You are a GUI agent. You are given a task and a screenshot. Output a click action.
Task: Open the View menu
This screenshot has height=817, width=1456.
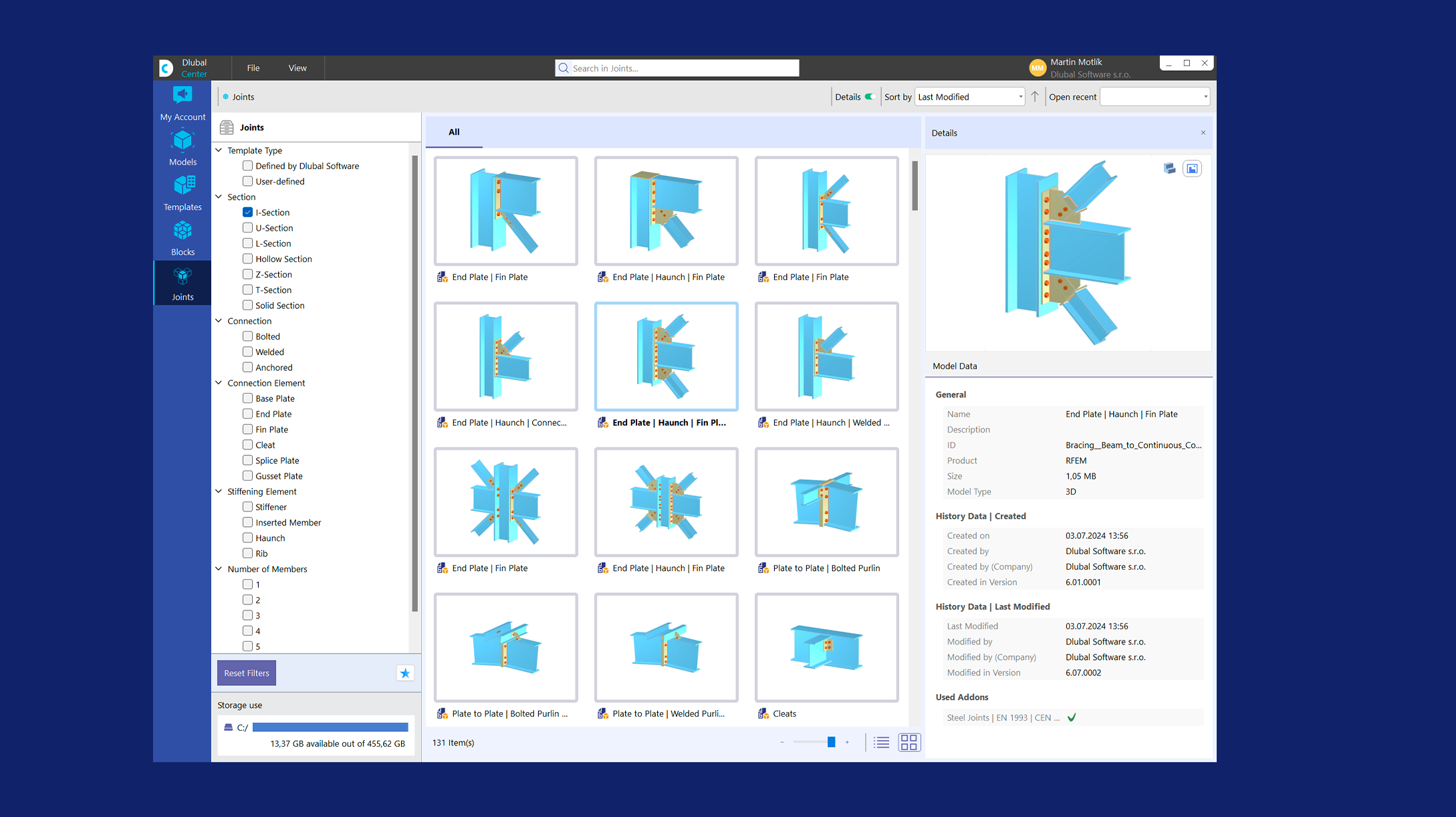click(x=297, y=68)
